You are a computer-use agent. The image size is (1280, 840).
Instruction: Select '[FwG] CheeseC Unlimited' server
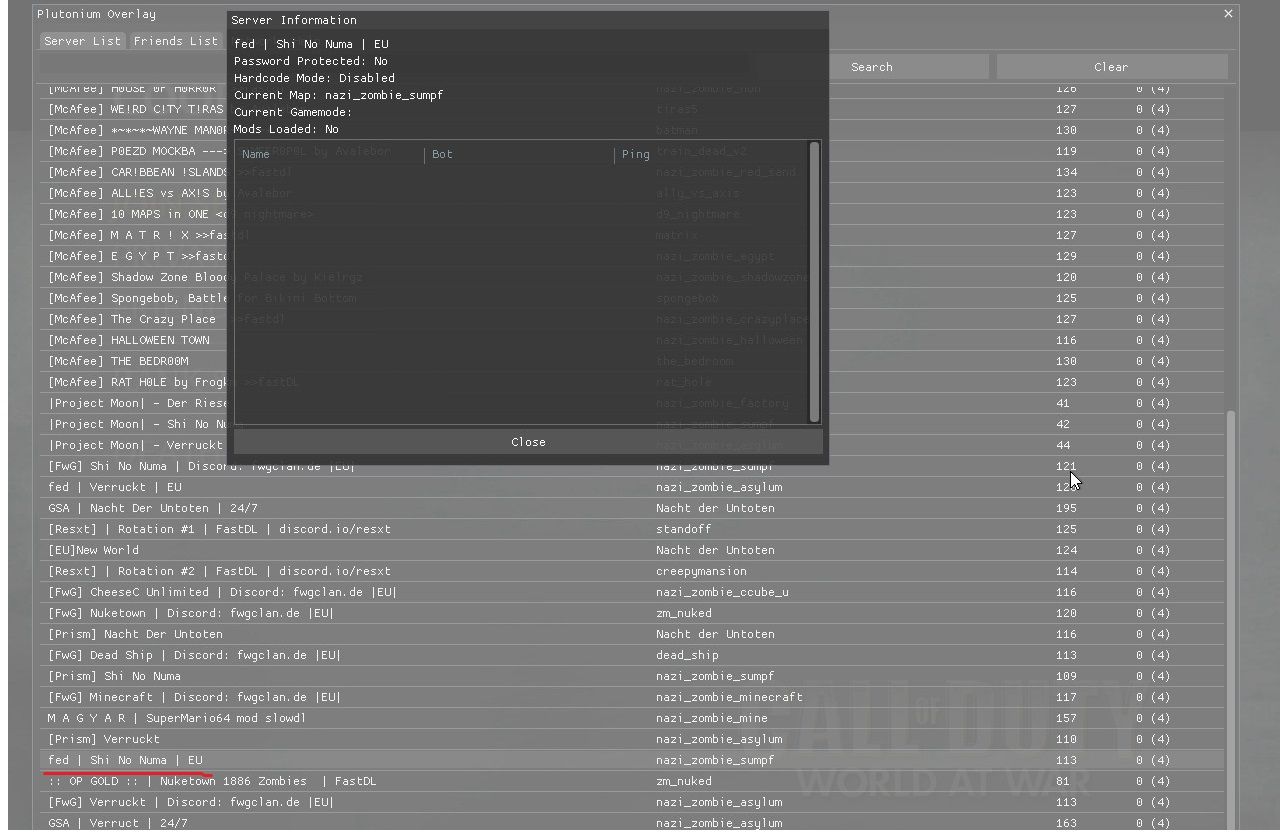pyautogui.click(x=632, y=592)
